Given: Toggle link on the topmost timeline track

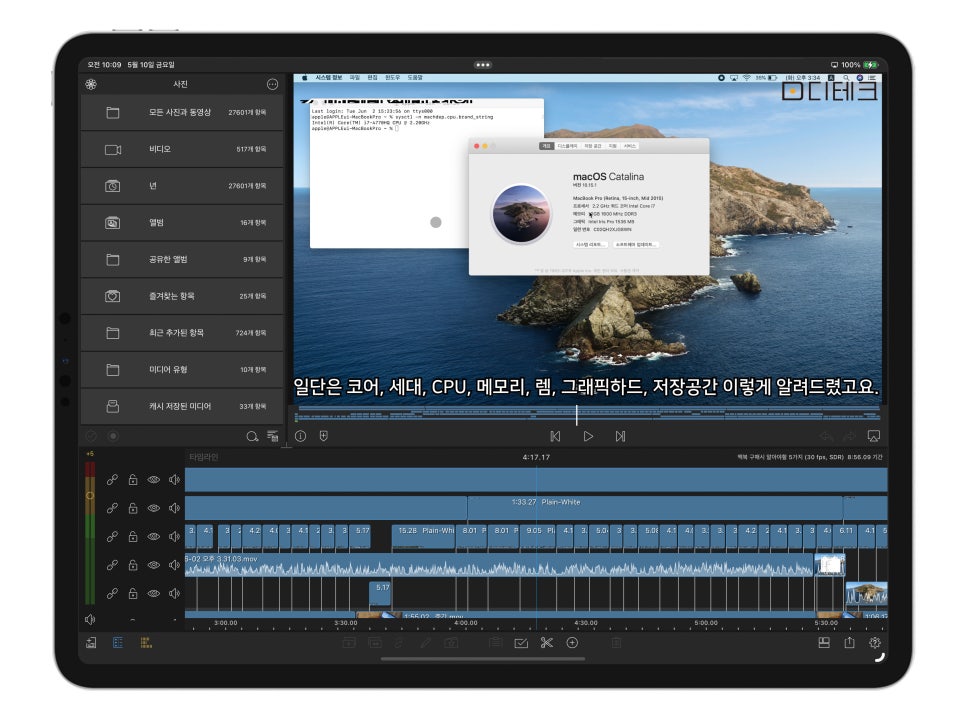Looking at the screenshot, I should click(x=112, y=480).
